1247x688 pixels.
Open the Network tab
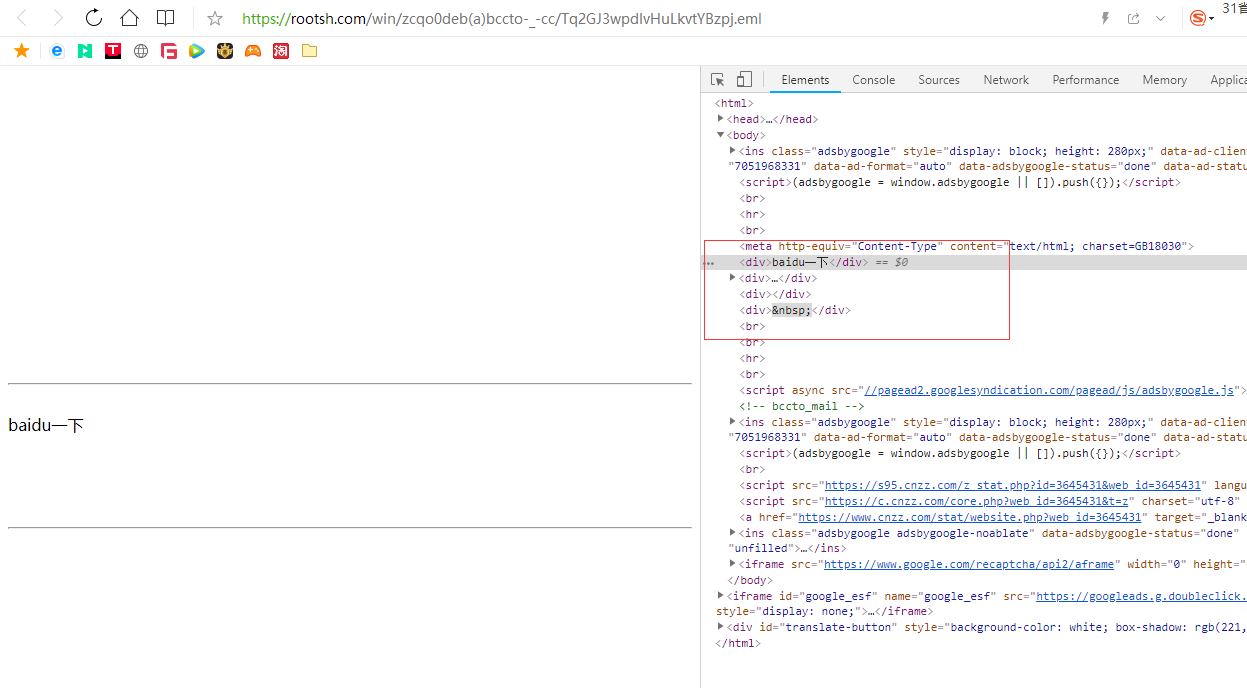tap(1006, 80)
